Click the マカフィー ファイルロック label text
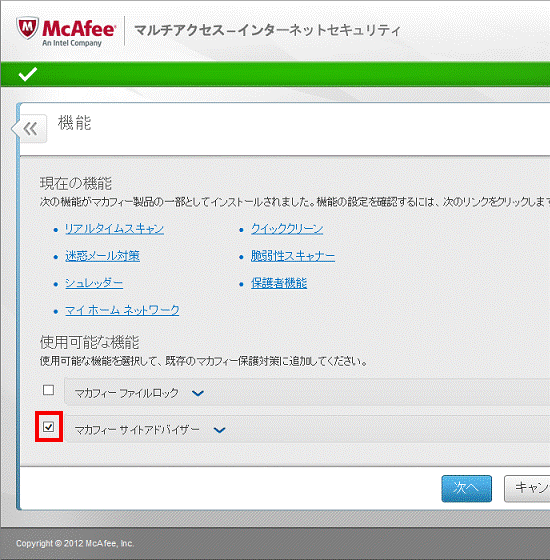Viewport: 550px width, 560px height. [x=126, y=394]
